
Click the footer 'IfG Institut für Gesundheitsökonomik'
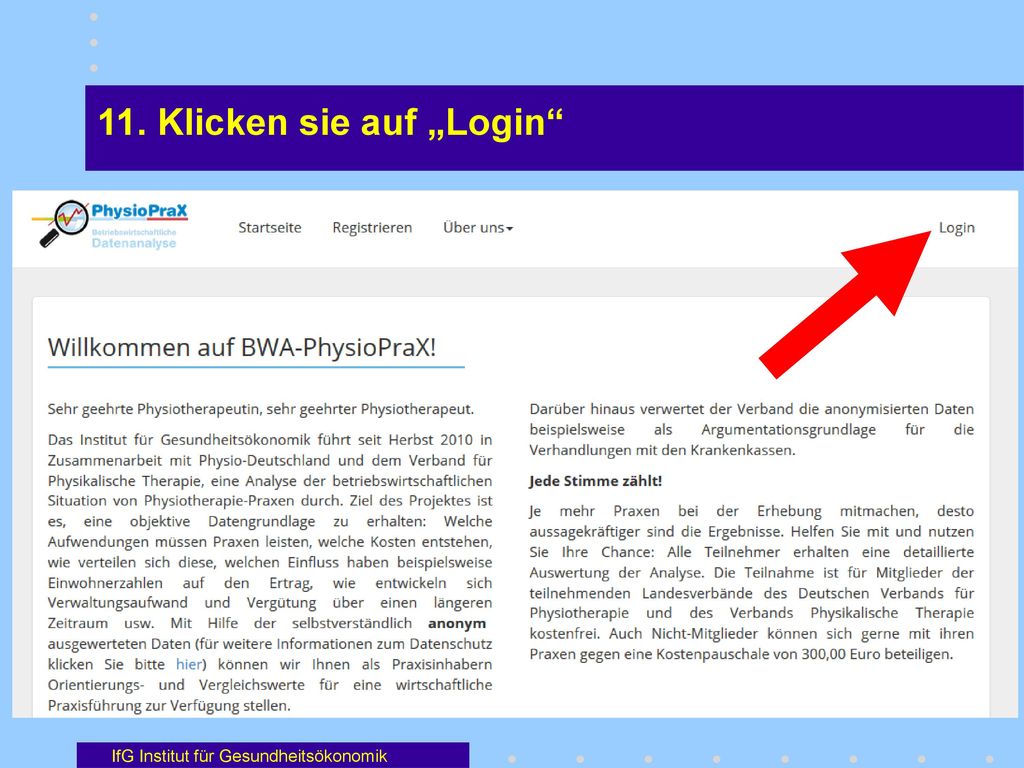pyautogui.click(x=249, y=756)
